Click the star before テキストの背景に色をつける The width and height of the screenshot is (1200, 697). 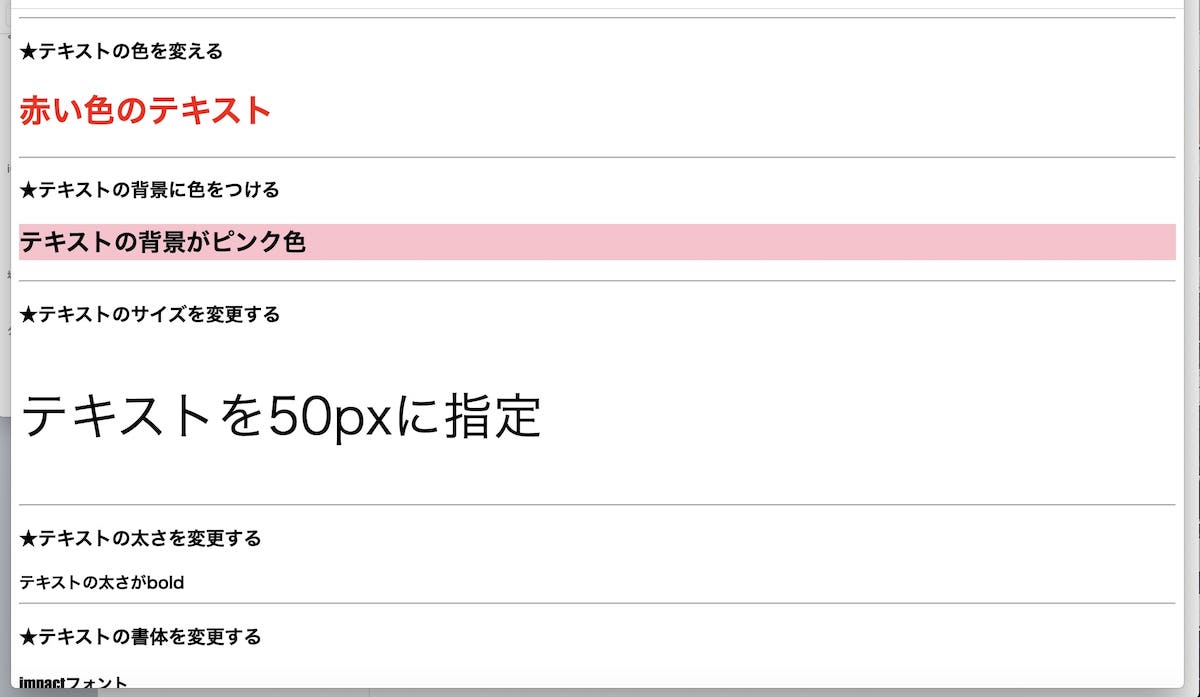[29, 189]
